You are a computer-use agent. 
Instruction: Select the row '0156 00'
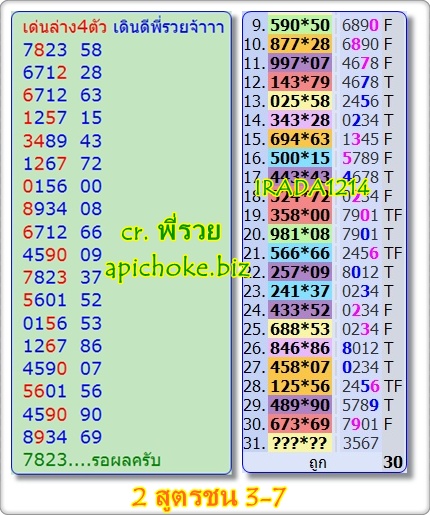pyautogui.click(x=62, y=186)
